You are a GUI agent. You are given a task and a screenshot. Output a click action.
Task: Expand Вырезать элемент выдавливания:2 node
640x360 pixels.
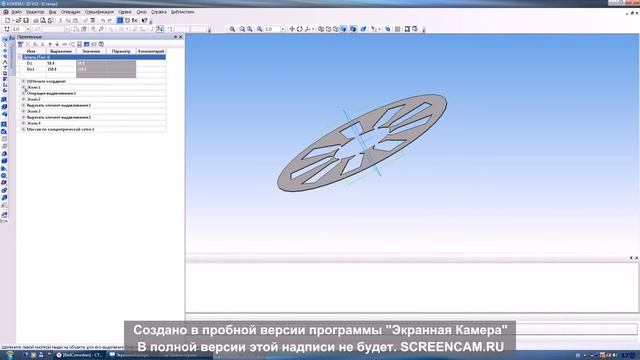click(24, 117)
